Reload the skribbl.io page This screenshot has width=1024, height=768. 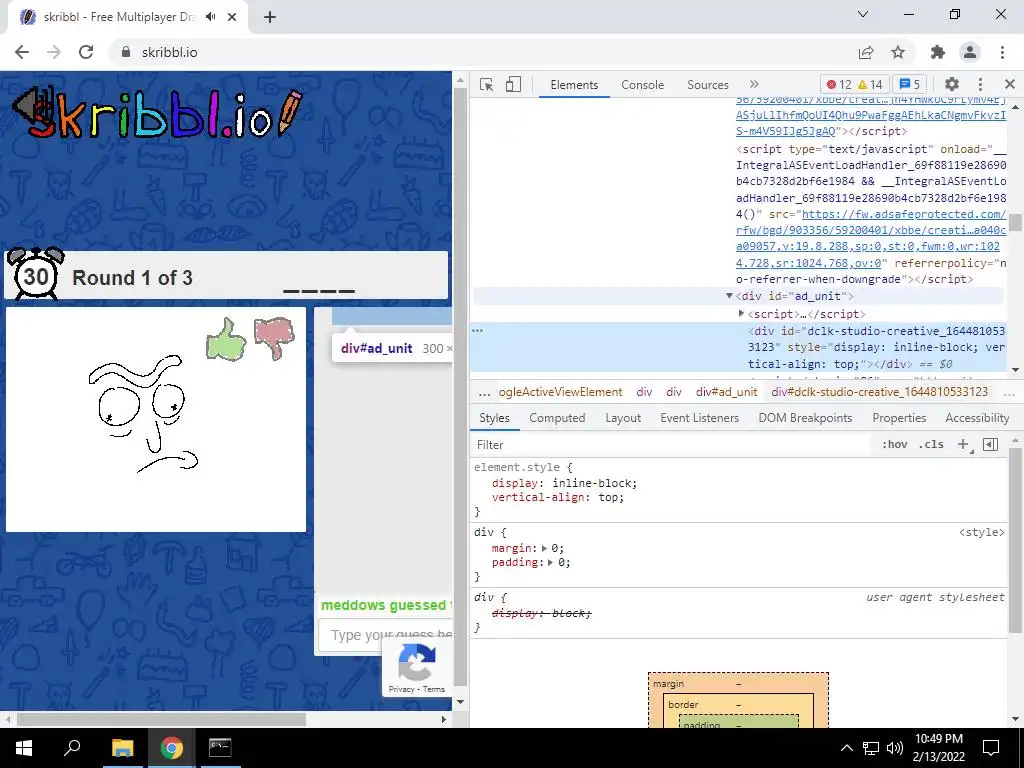(86, 52)
